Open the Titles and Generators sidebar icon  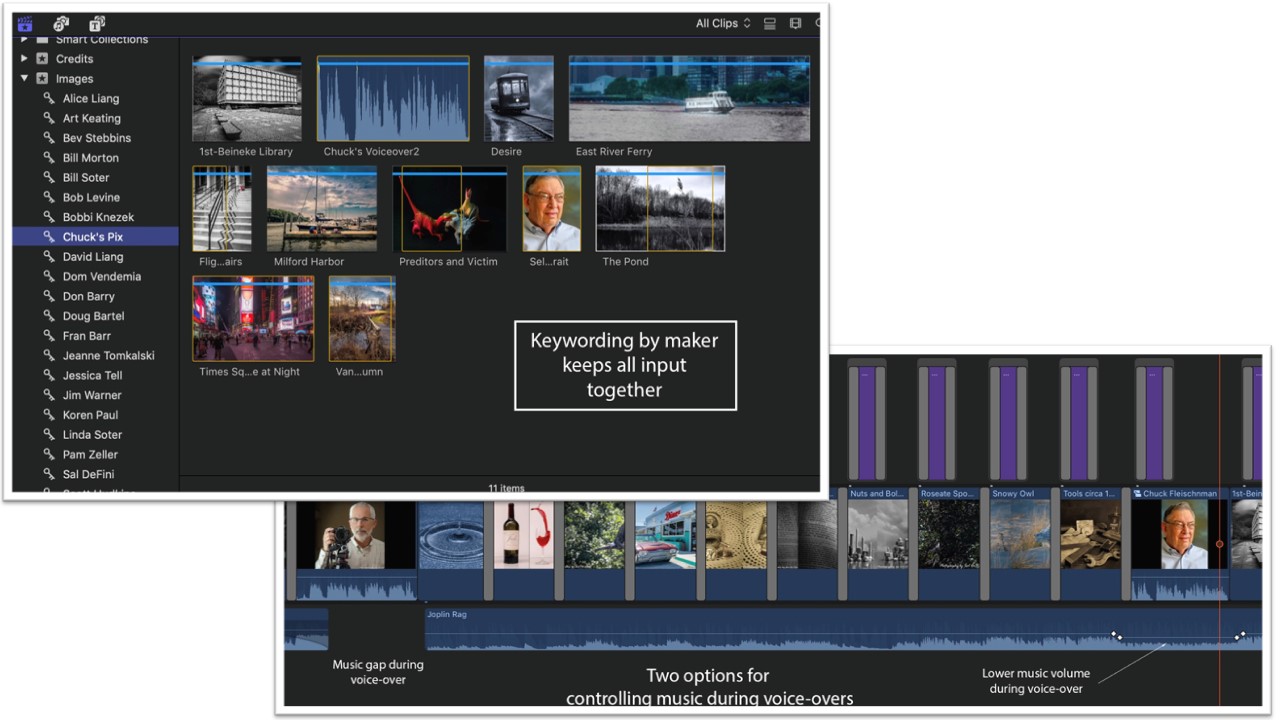pyautogui.click(x=98, y=23)
